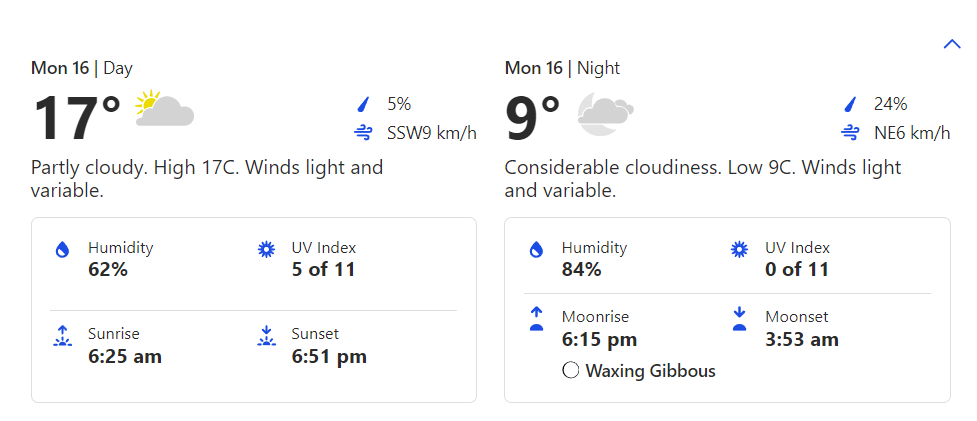Select the Mon 16 | Day heading

[x=82, y=68]
